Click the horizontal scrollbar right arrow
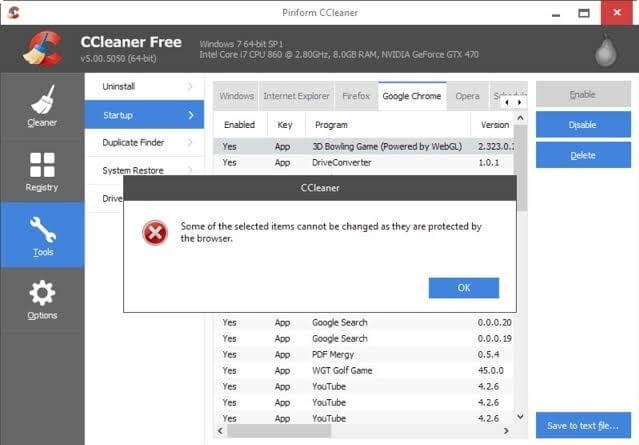The image size is (639, 445). 507,431
